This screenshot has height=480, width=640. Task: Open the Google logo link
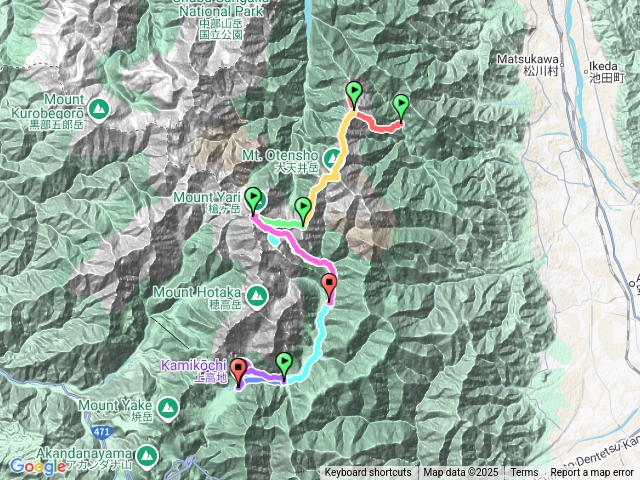(37, 466)
